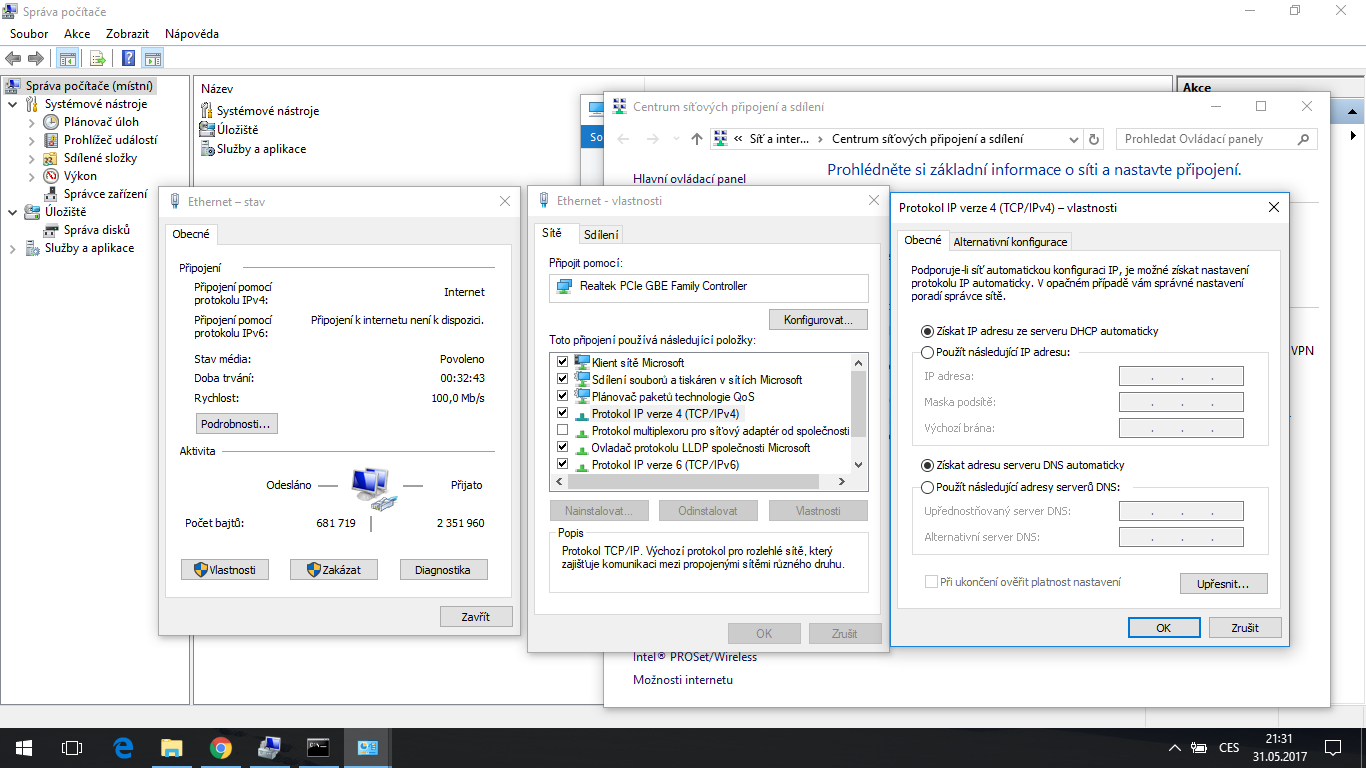Click the Konfigurovat... button
This screenshot has width=1366, height=768.
pos(818,320)
